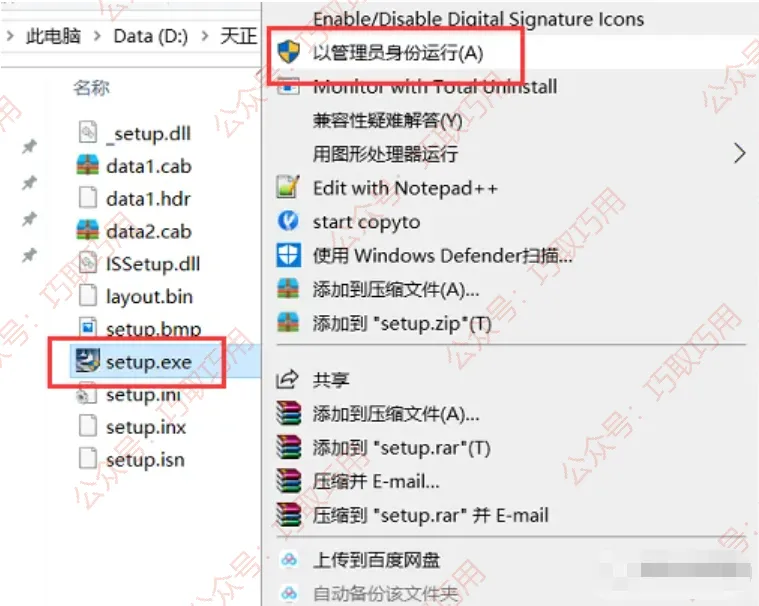Click the data1.cab archive icon

click(88, 165)
